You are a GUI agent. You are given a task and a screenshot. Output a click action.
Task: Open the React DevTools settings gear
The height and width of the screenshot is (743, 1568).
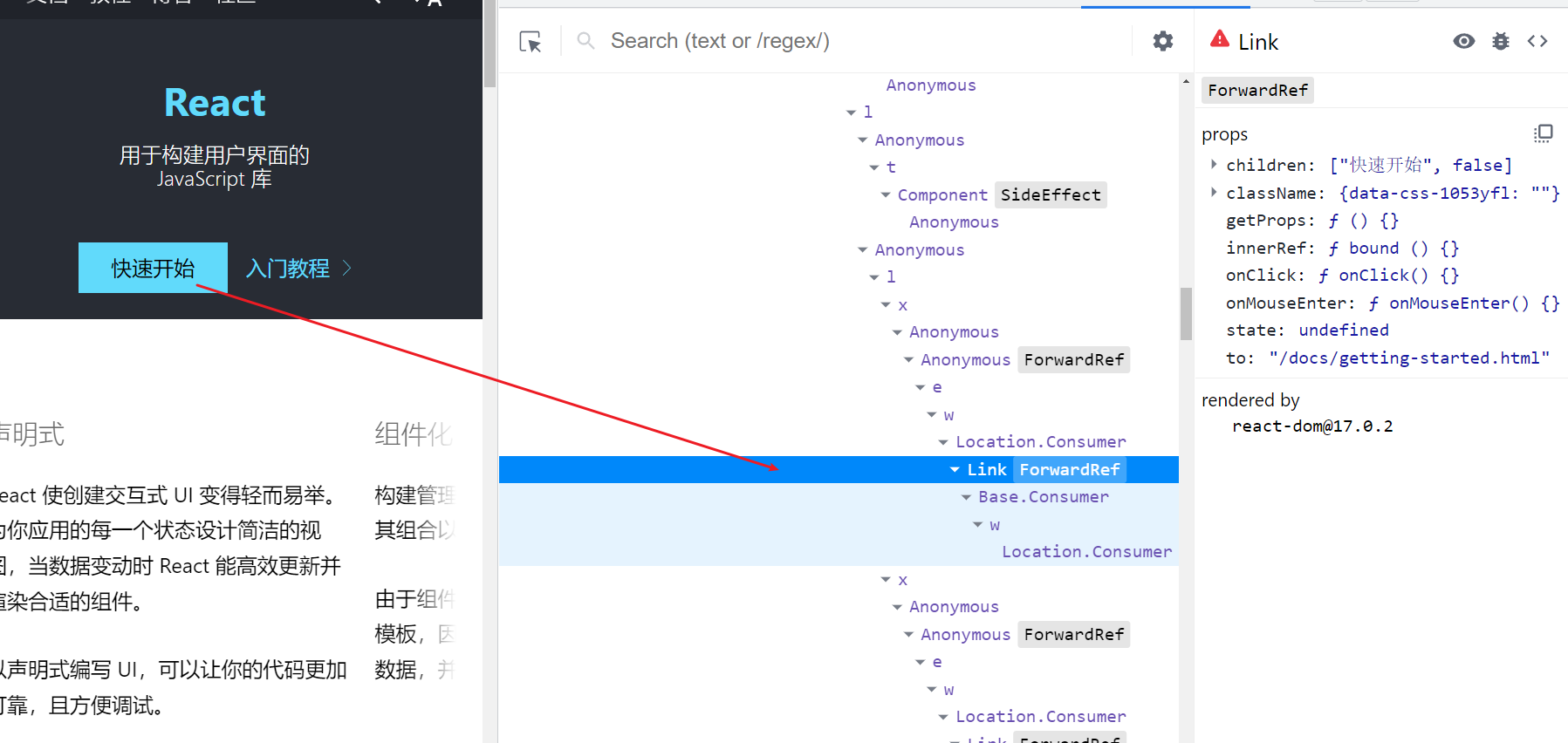(x=1162, y=41)
